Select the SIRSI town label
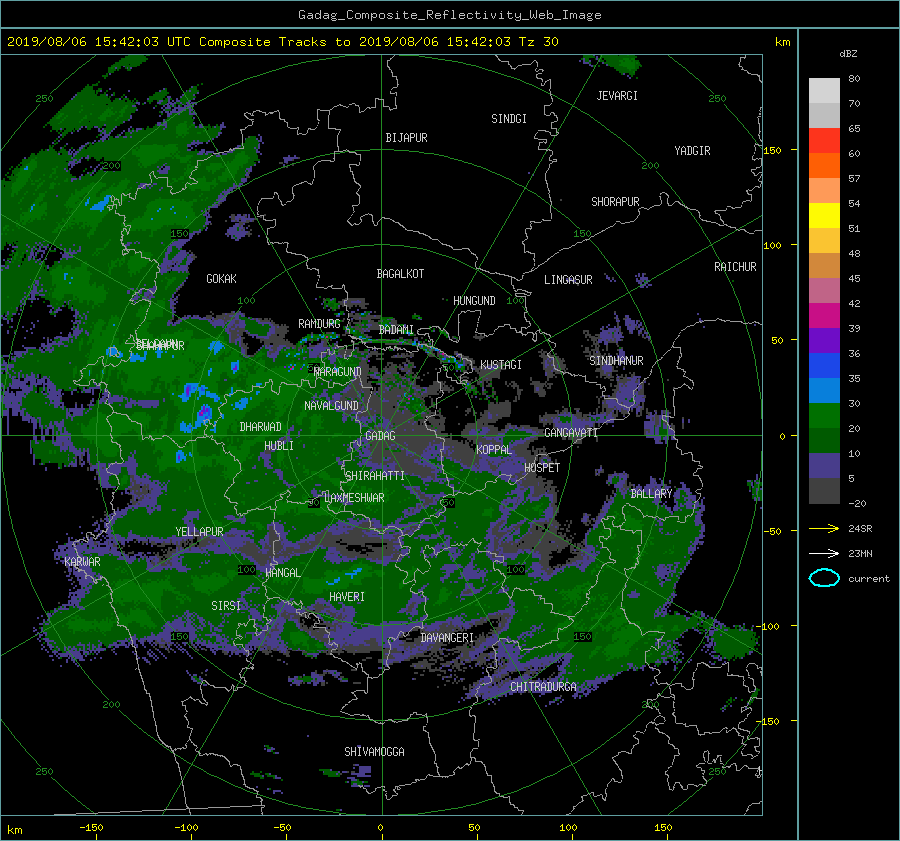Screen dimensions: 900x841 226,606
